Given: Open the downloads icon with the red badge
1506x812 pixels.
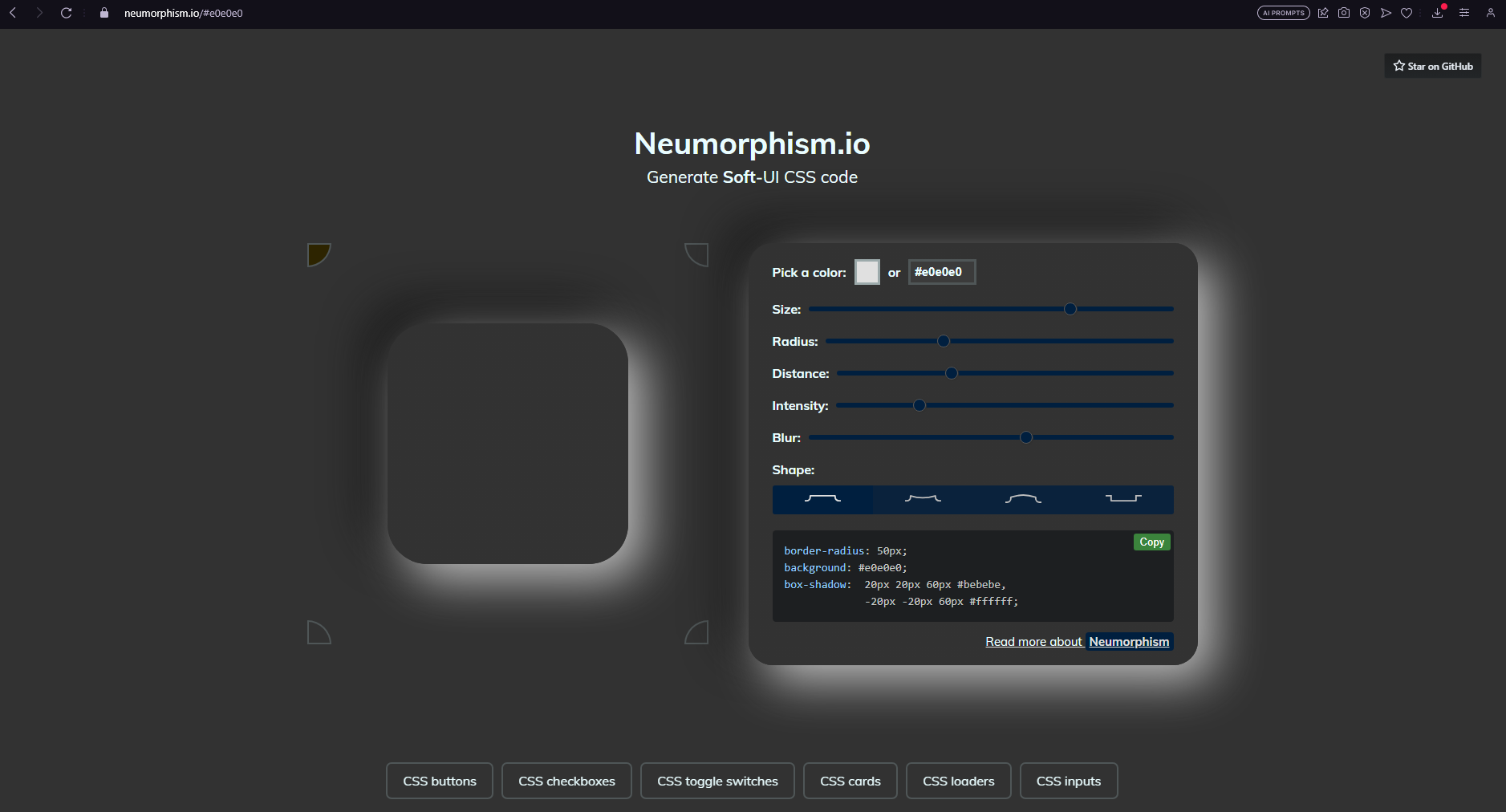Looking at the screenshot, I should [x=1438, y=13].
